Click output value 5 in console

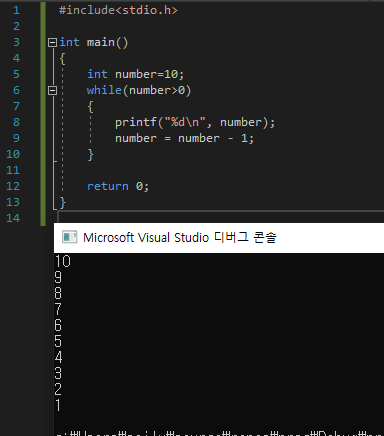coord(58,341)
